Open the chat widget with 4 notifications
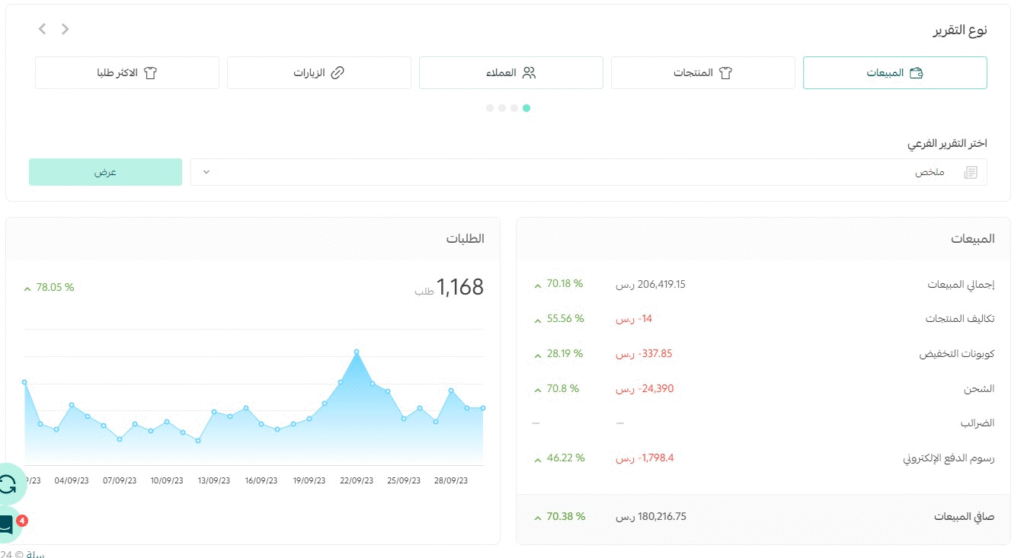The width and height of the screenshot is (1024, 558). pyautogui.click(x=6, y=524)
